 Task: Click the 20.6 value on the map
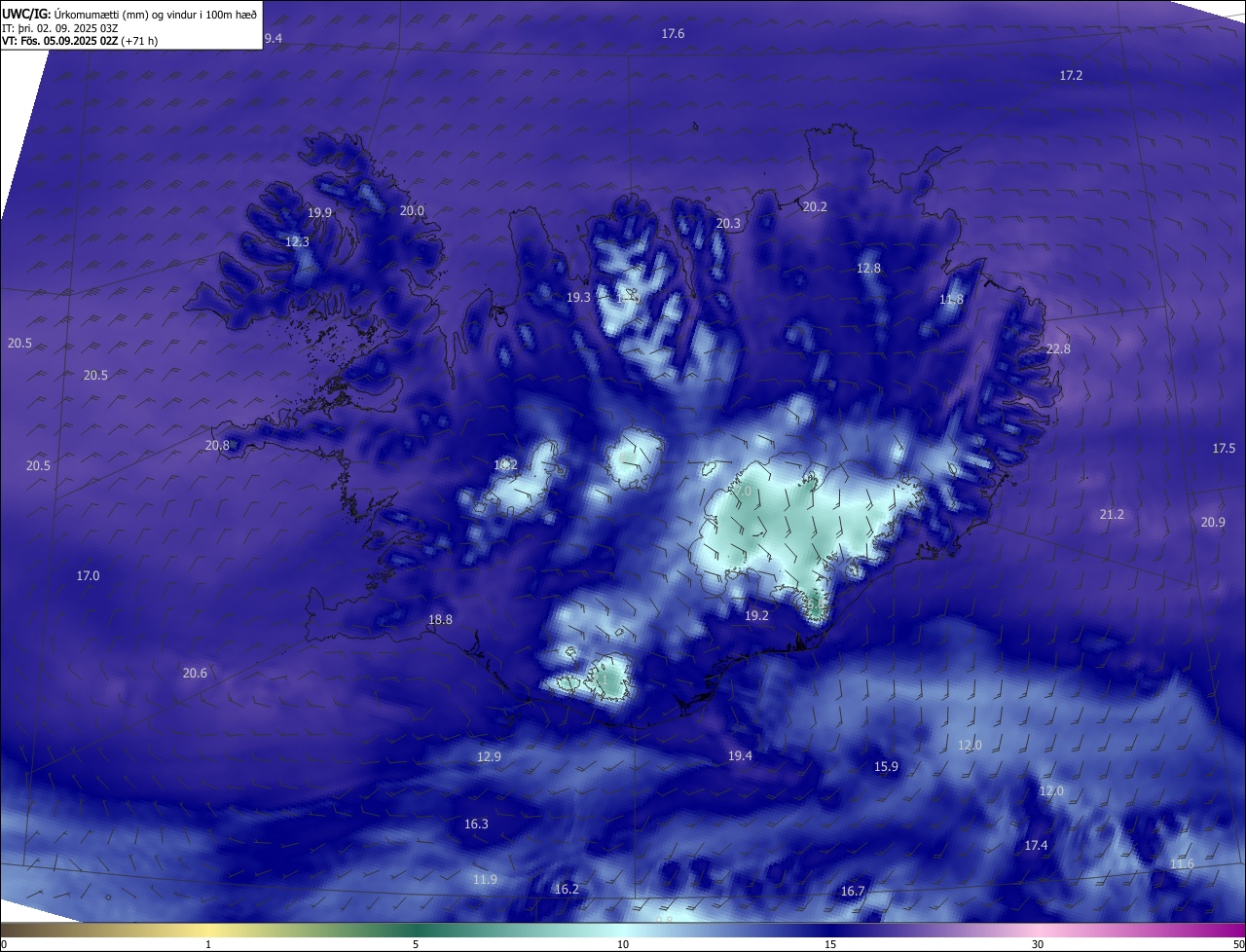pos(195,674)
